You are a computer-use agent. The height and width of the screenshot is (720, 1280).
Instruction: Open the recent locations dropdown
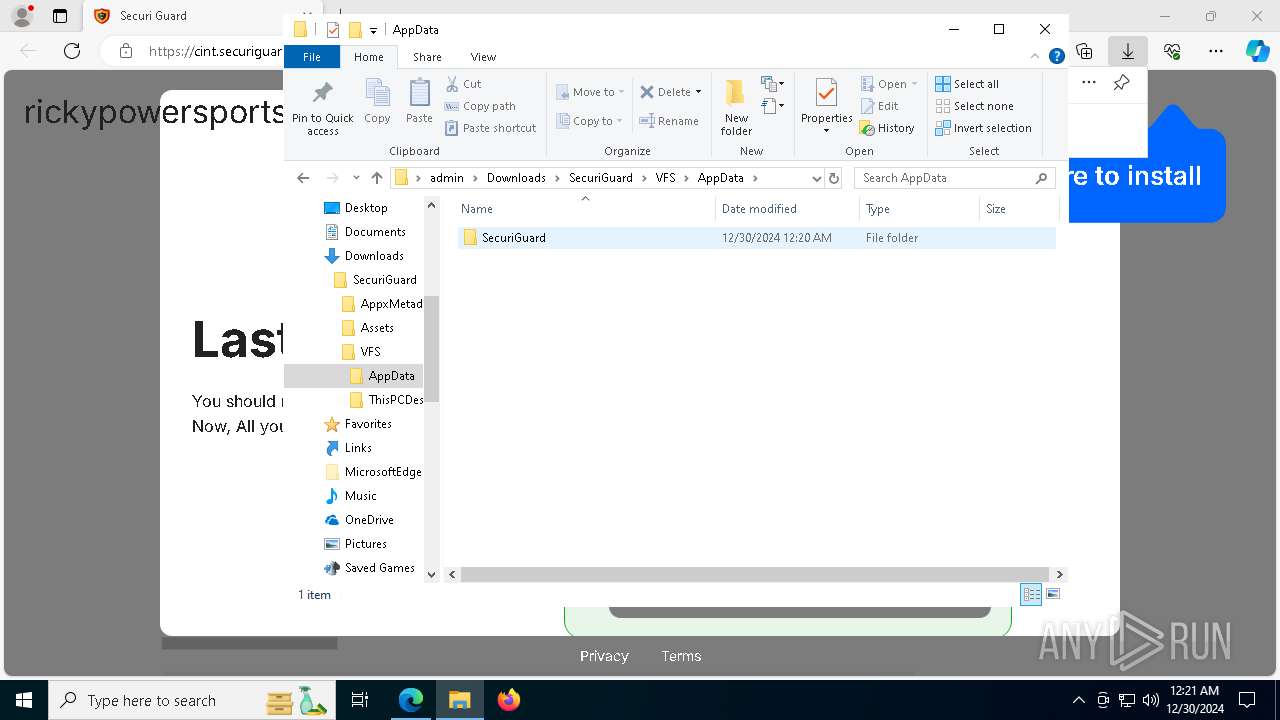click(x=356, y=178)
